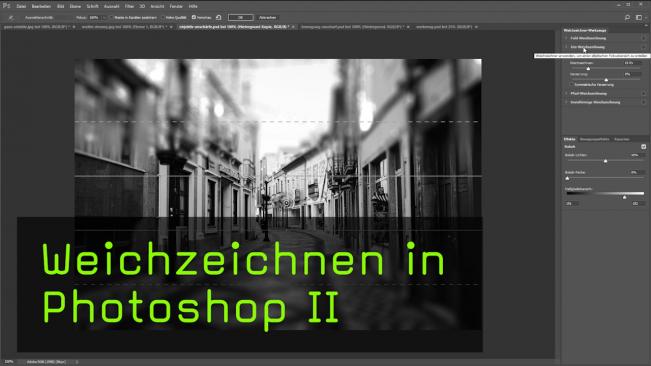Confirm the blur gallery with OK
Viewport: 651px width, 366px height.
pyautogui.click(x=240, y=17)
